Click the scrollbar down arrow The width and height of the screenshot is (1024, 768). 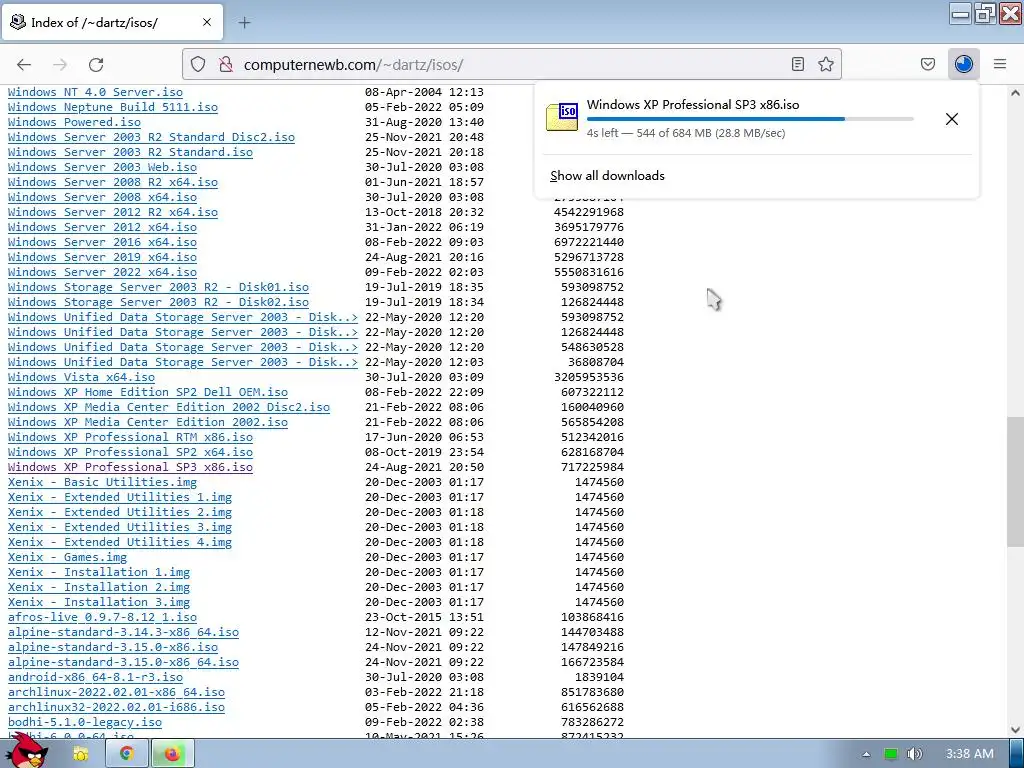[x=1015, y=729]
